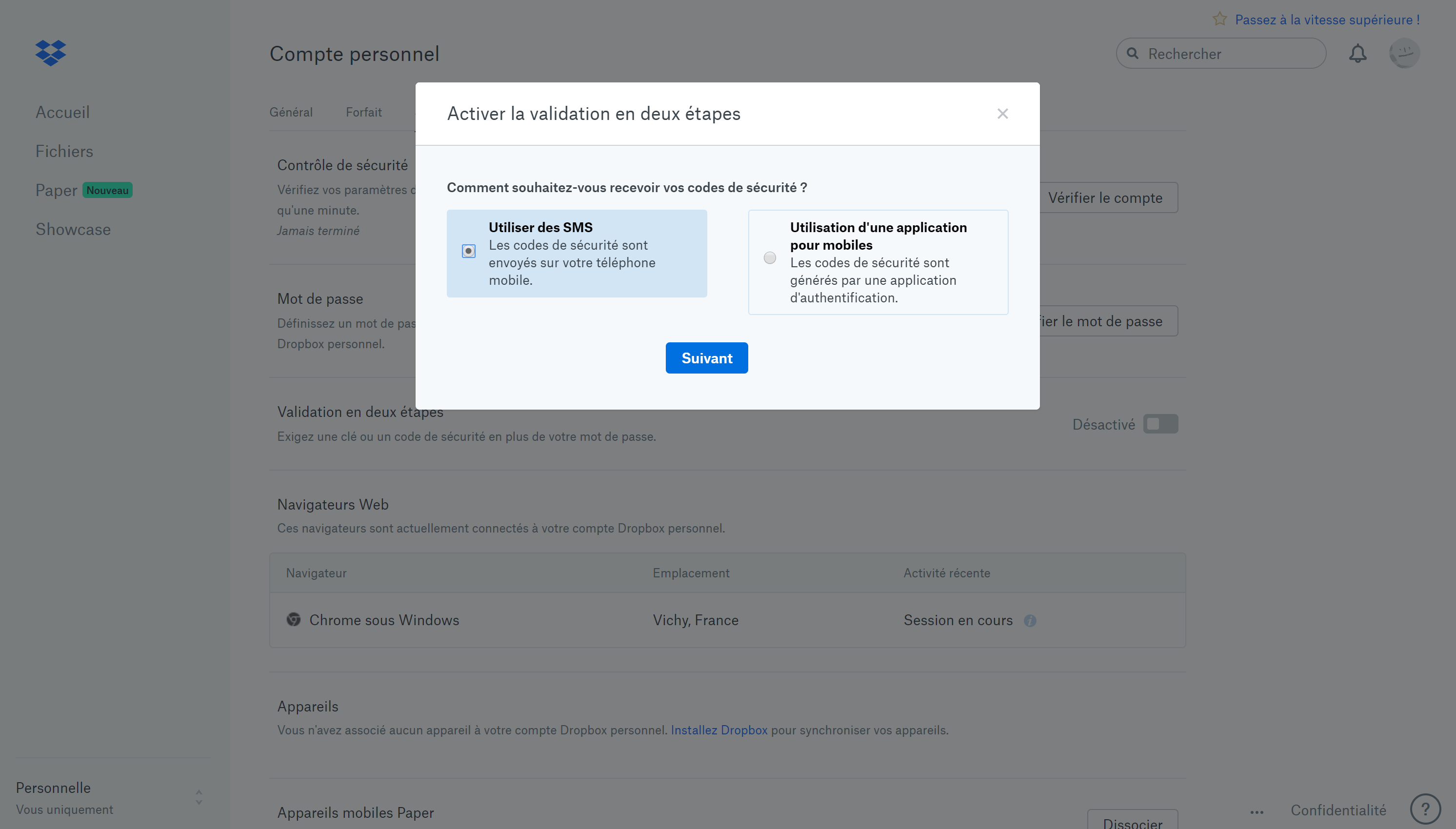Click the Nouveau badge next to Paper
Image resolution: width=1456 pixels, height=829 pixels.
coord(107,190)
